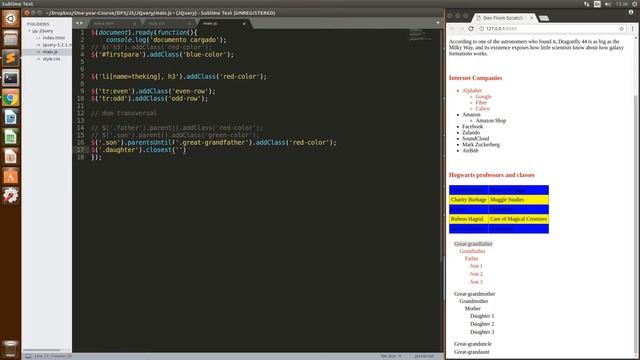Bookmark this page with star icon
Viewport: 640px width, 360px height.
point(622,29)
